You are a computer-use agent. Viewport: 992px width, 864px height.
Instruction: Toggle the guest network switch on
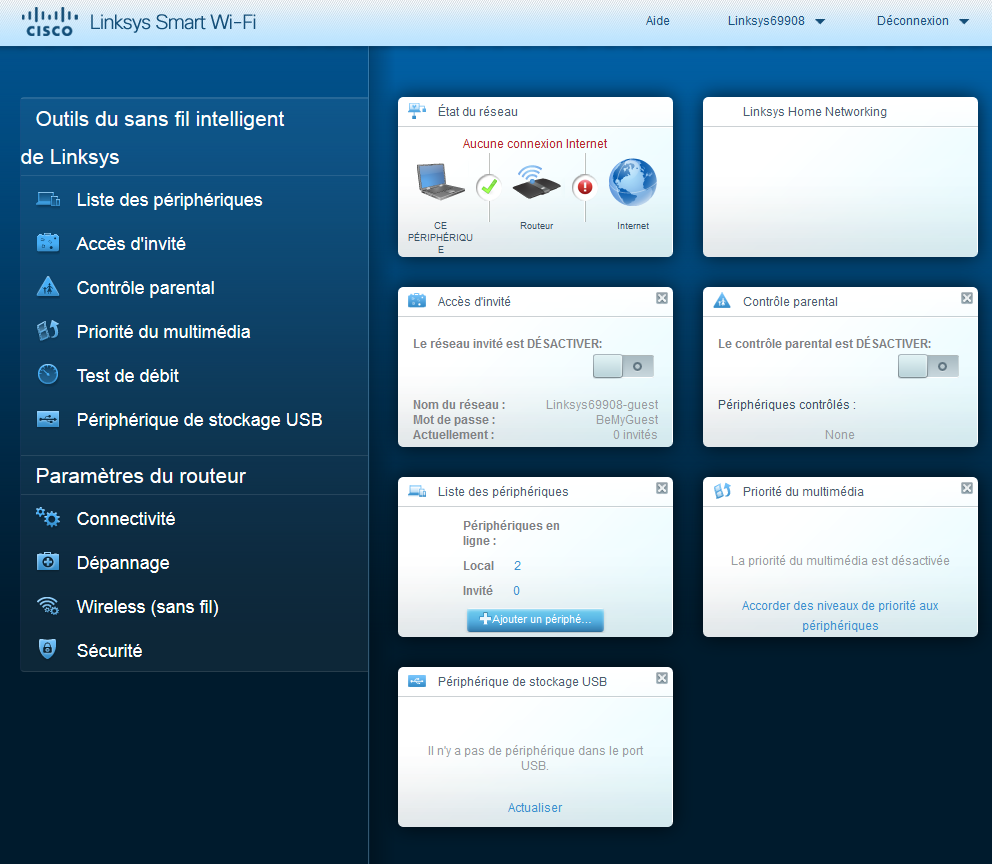coord(623,366)
